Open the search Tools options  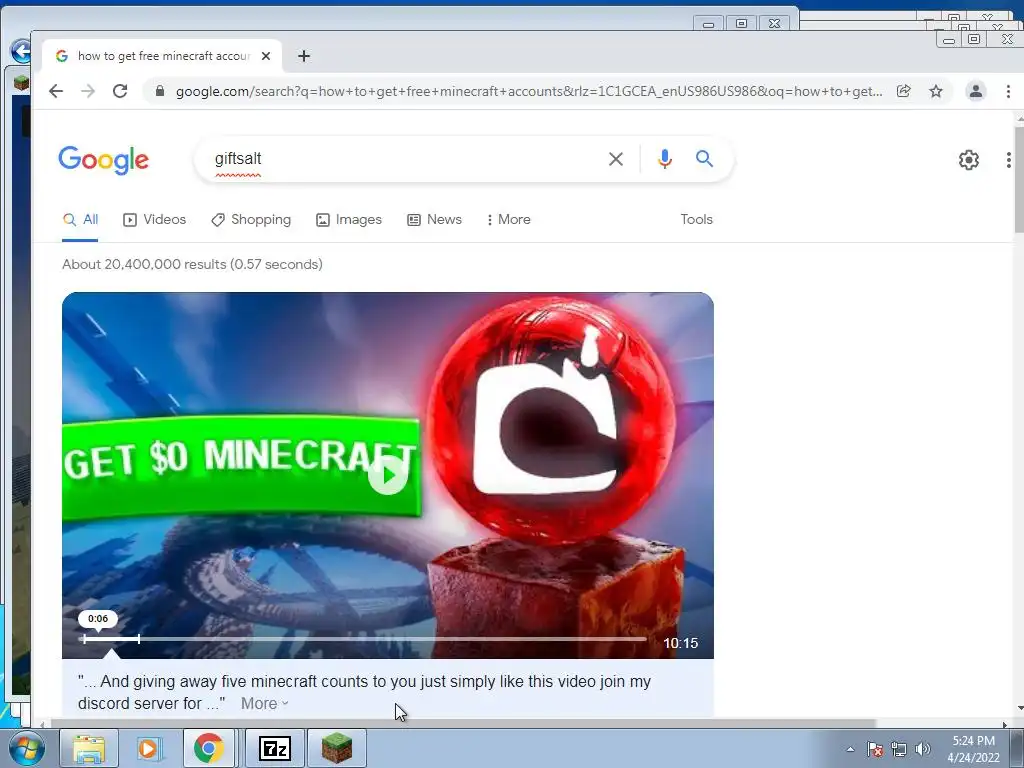696,220
